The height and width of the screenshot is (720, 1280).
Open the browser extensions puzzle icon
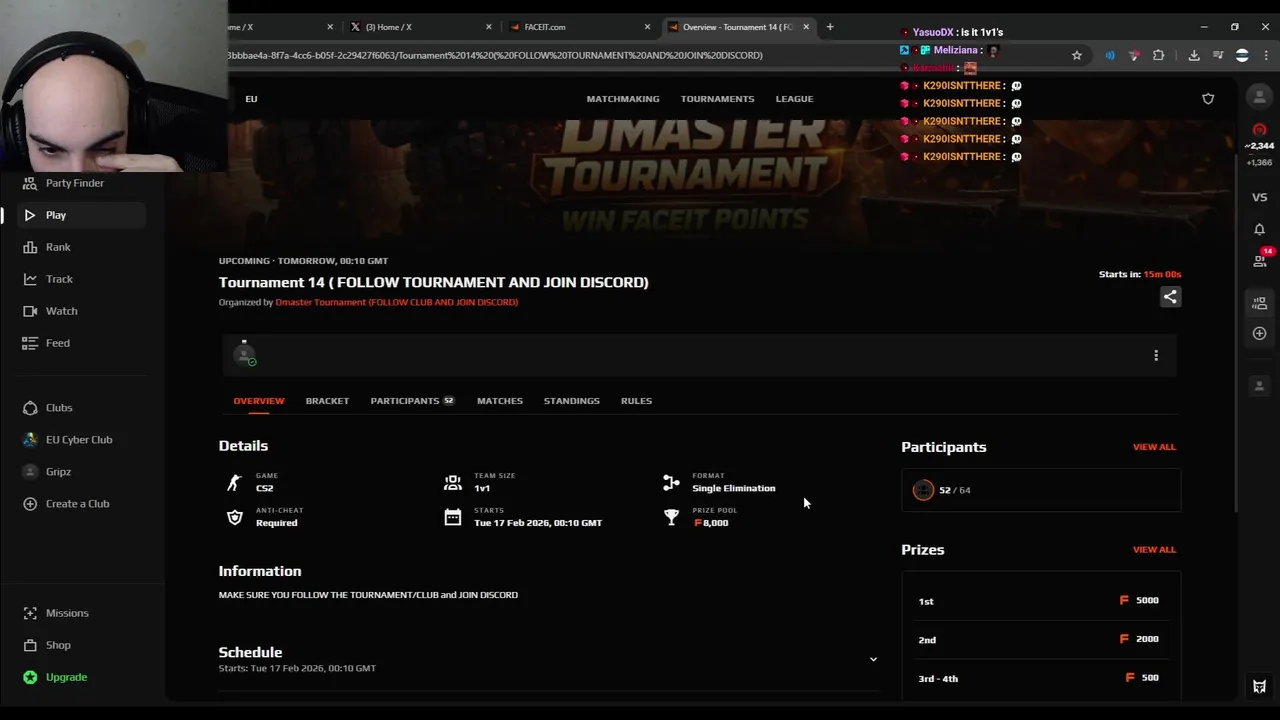tap(1158, 56)
